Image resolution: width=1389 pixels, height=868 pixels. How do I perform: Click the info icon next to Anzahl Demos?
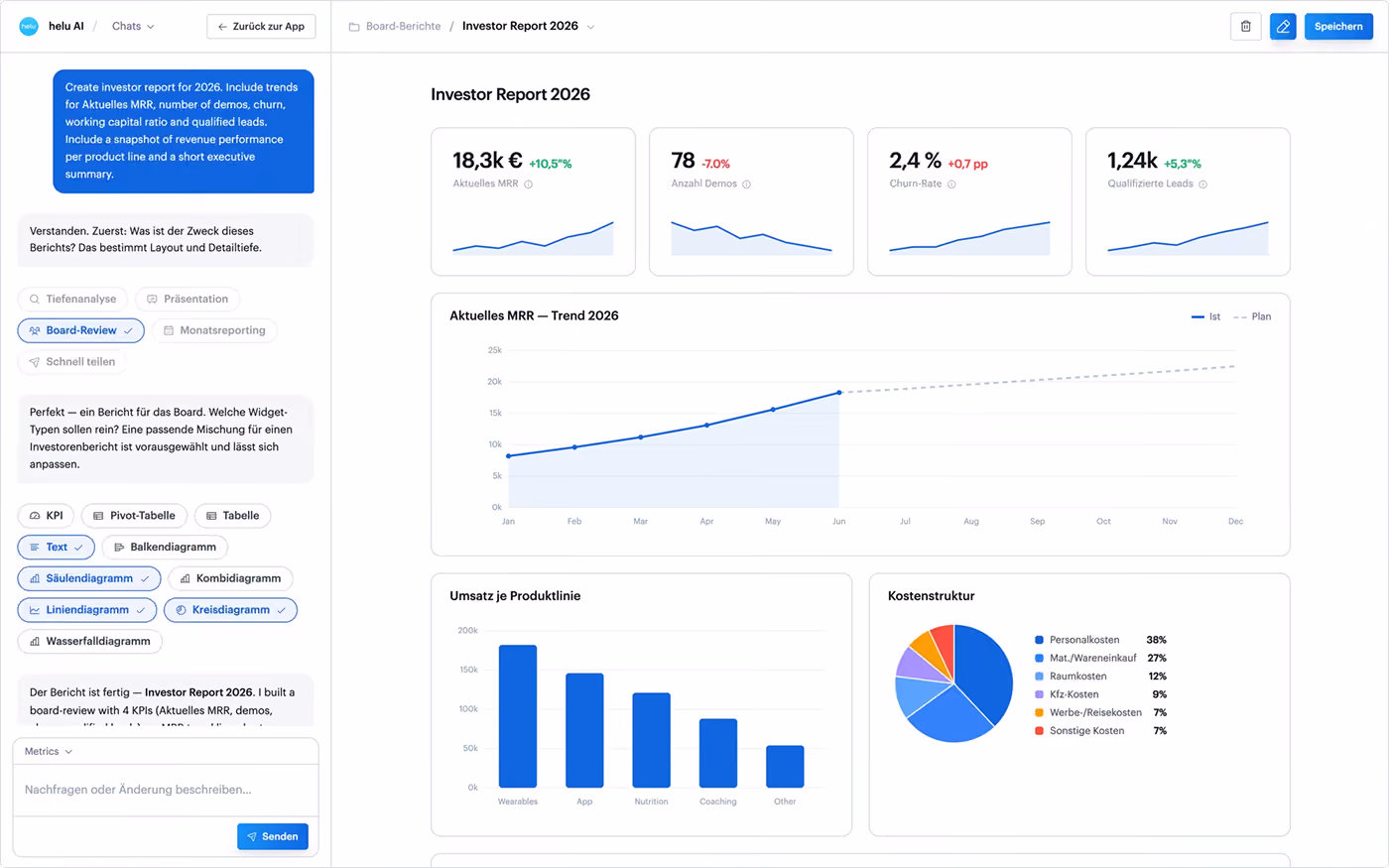point(746,185)
